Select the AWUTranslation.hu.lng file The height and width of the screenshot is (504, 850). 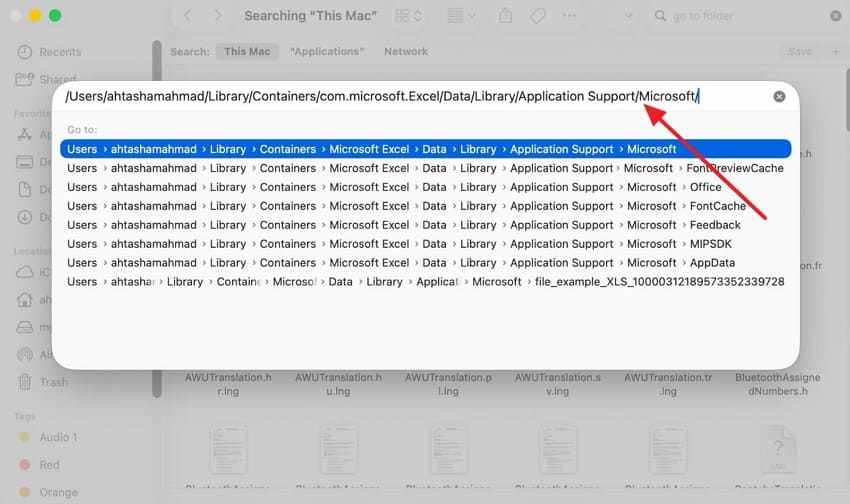pos(338,384)
